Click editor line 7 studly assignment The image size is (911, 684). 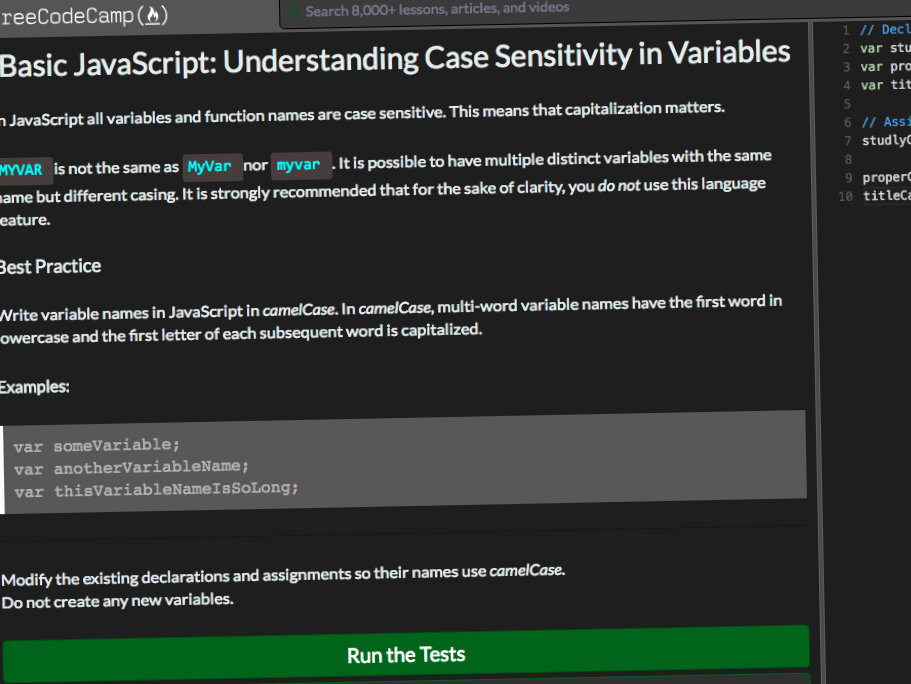886,140
